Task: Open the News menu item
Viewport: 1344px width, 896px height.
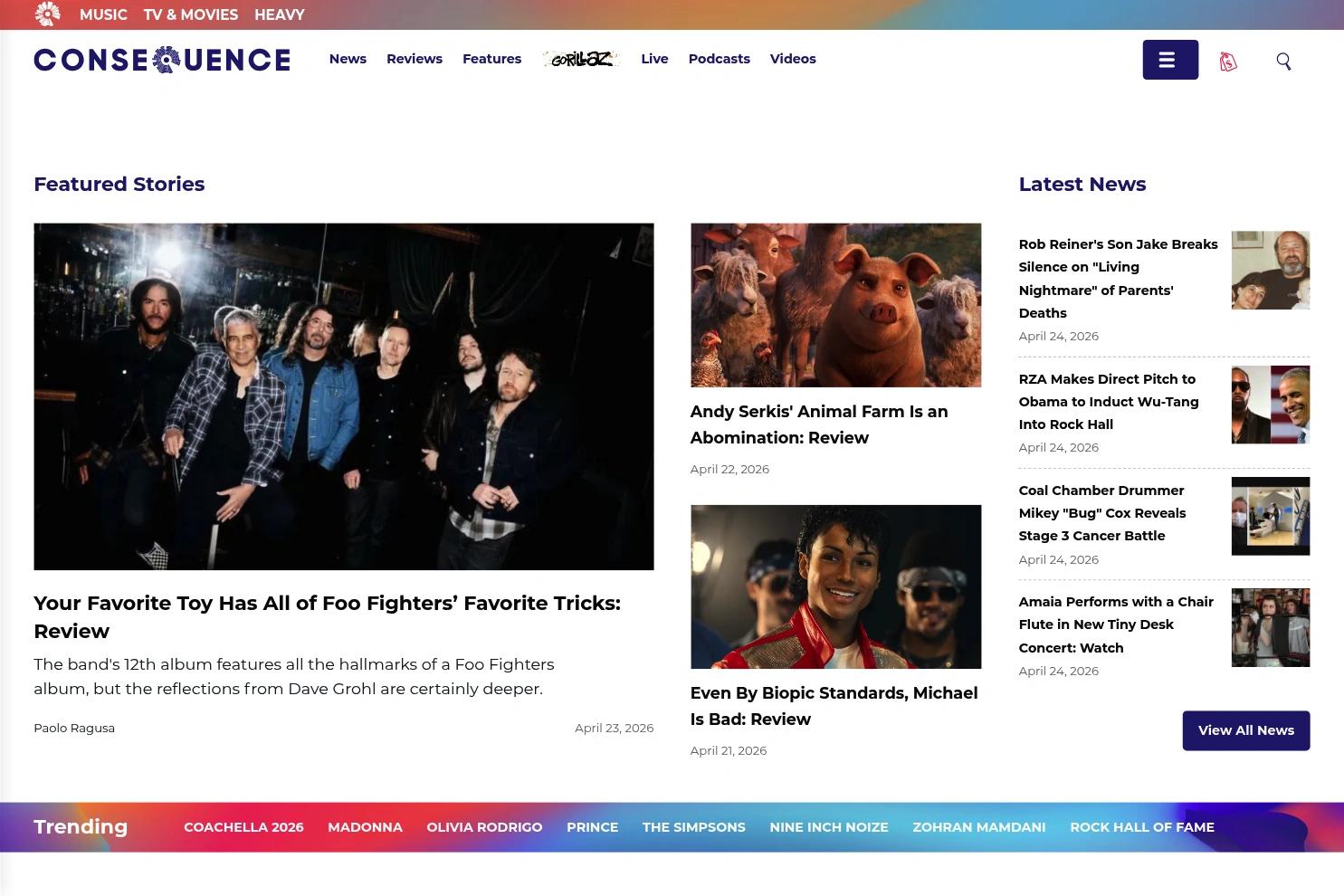Action: pos(348,59)
